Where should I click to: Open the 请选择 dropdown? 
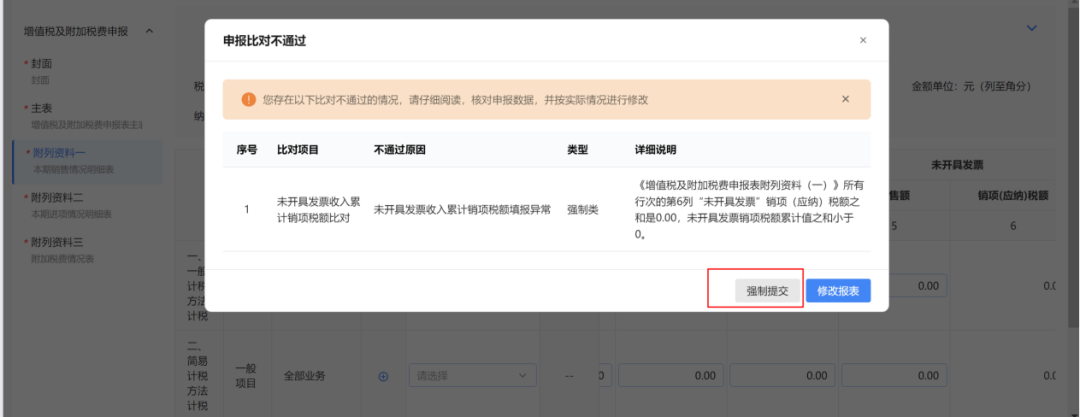tap(472, 376)
